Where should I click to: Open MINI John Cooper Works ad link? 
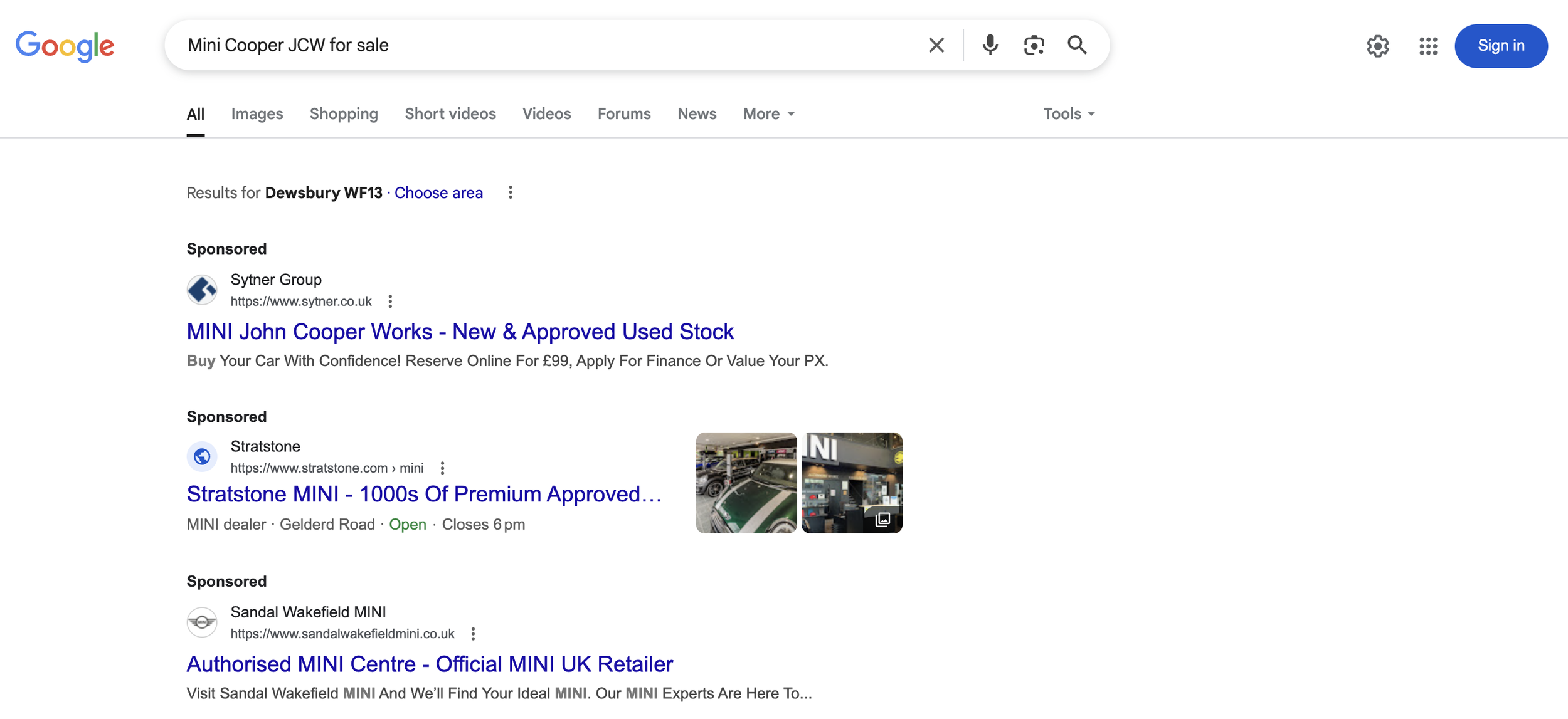pos(460,332)
